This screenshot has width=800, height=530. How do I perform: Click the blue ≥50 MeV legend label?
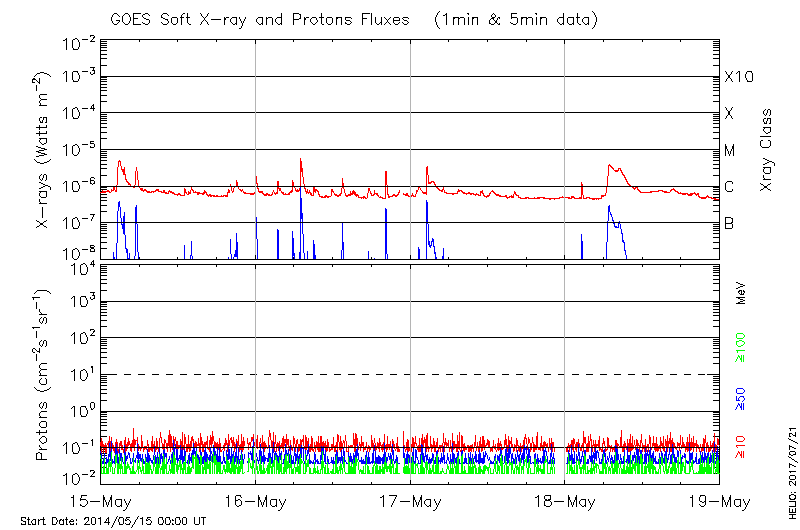[741, 397]
